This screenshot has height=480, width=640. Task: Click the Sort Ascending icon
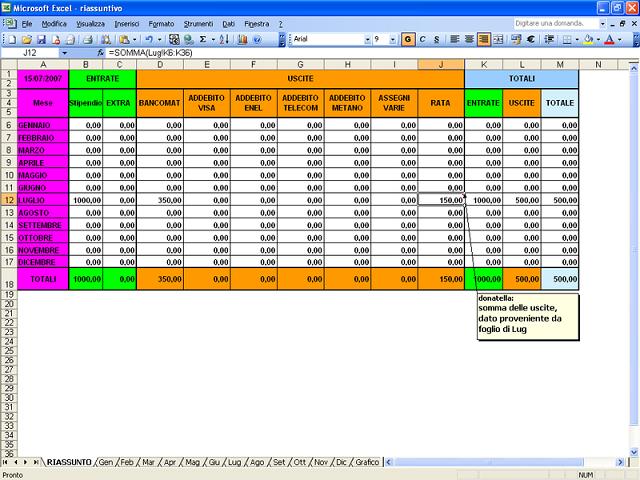pos(225,39)
